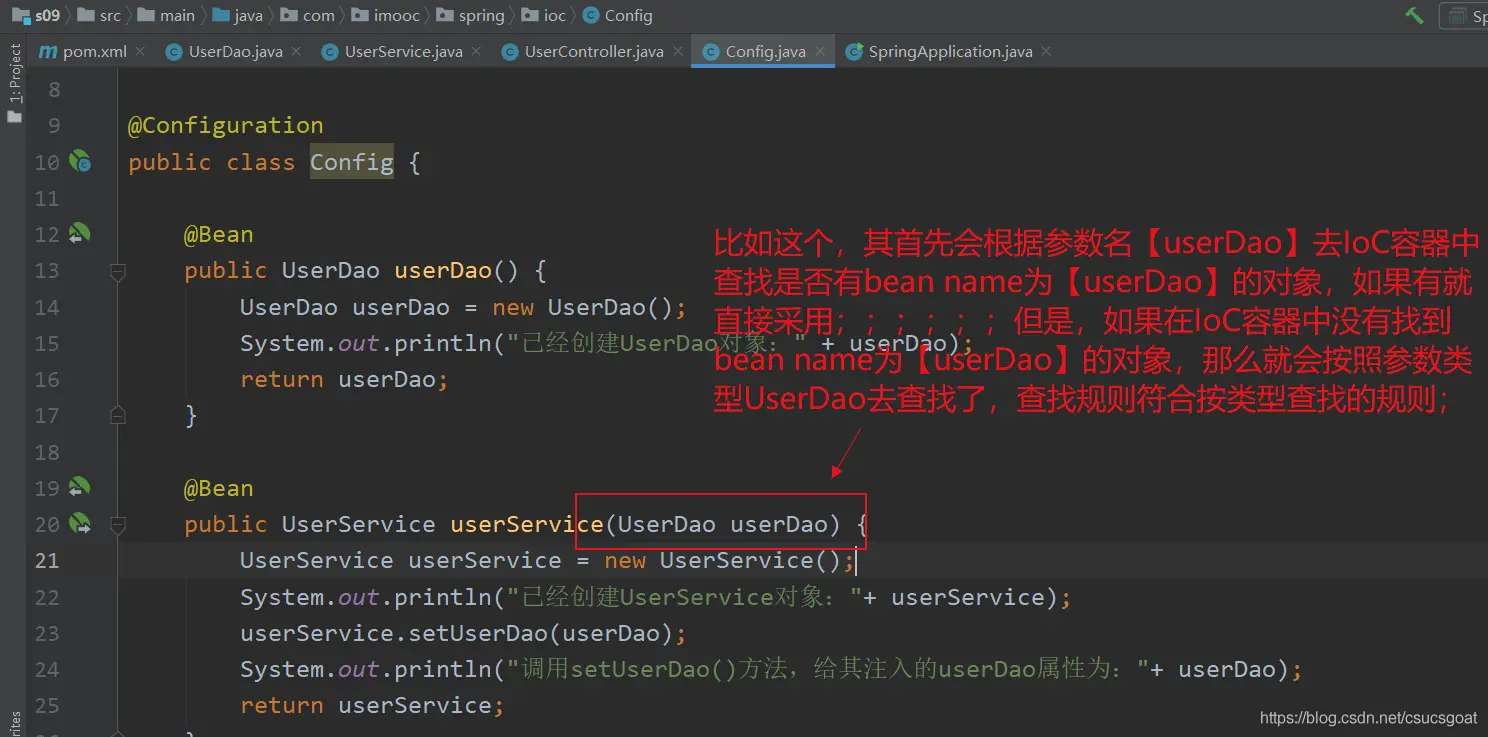
Task: Close the UserDao.java tab
Action: pyautogui.click(x=297, y=51)
